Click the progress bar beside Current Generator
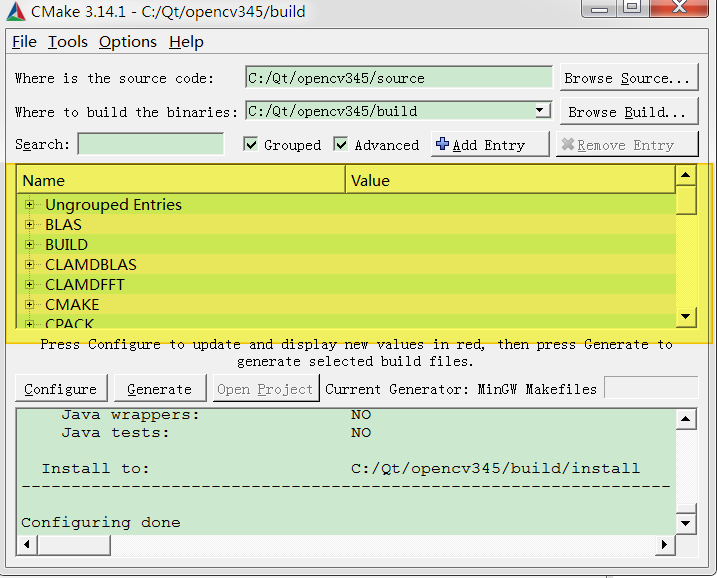Image resolution: width=717 pixels, height=578 pixels. 651,388
